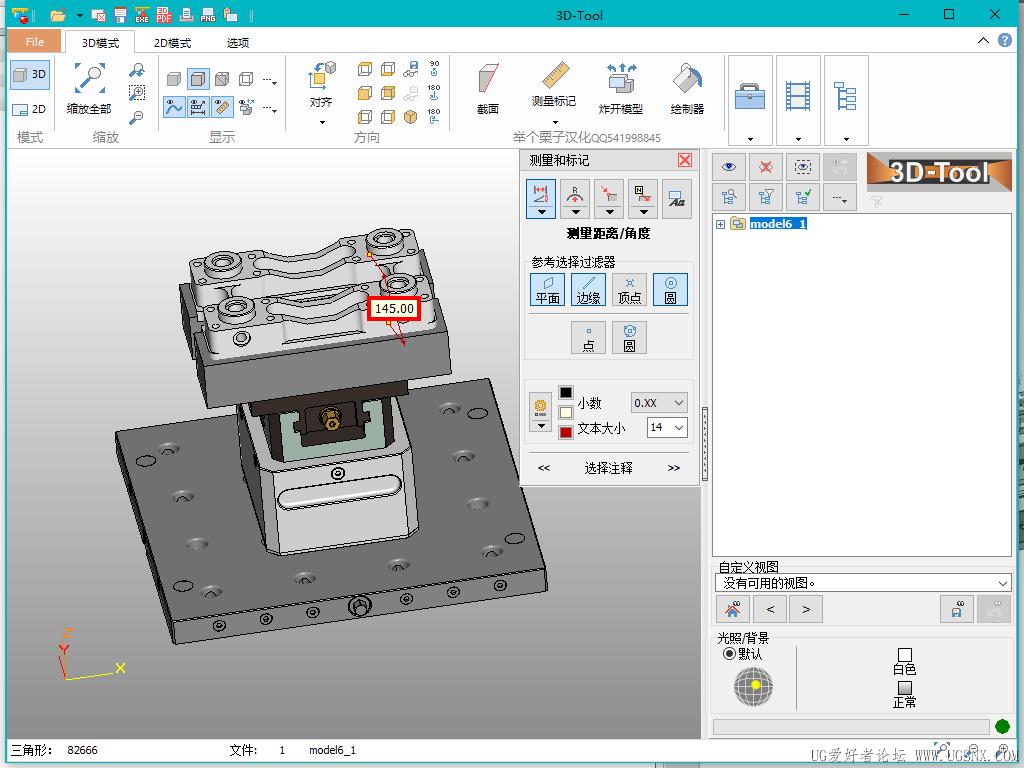This screenshot has height=768, width=1024.
Task: Click the radius measurement tool icon
Action: pyautogui.click(x=575, y=199)
